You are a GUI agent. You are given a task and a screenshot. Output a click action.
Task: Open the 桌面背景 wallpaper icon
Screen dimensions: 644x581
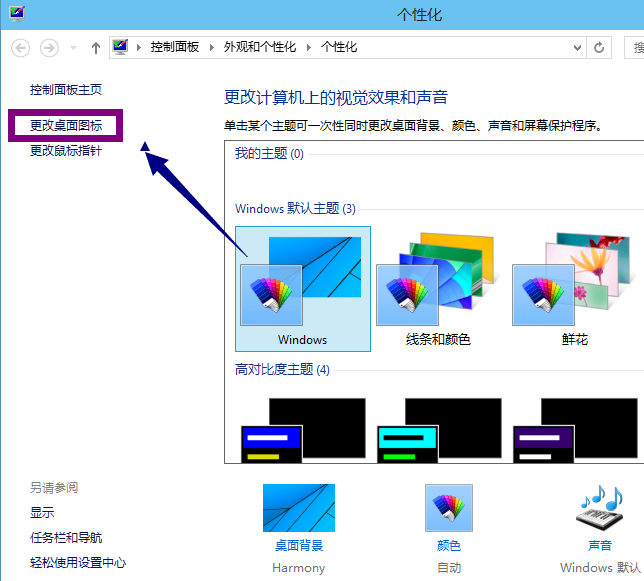[x=299, y=508]
